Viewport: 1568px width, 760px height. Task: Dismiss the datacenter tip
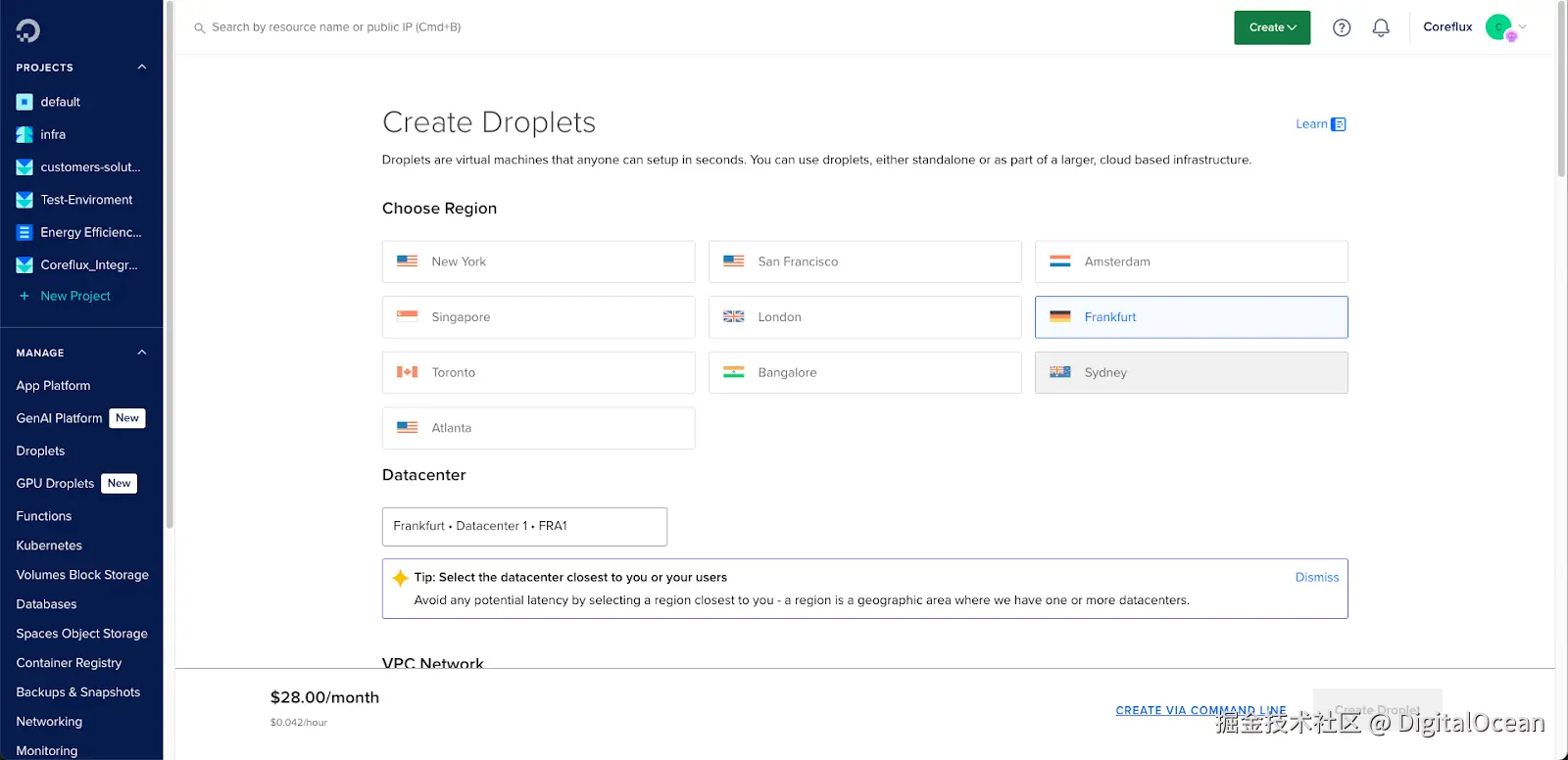tap(1317, 578)
